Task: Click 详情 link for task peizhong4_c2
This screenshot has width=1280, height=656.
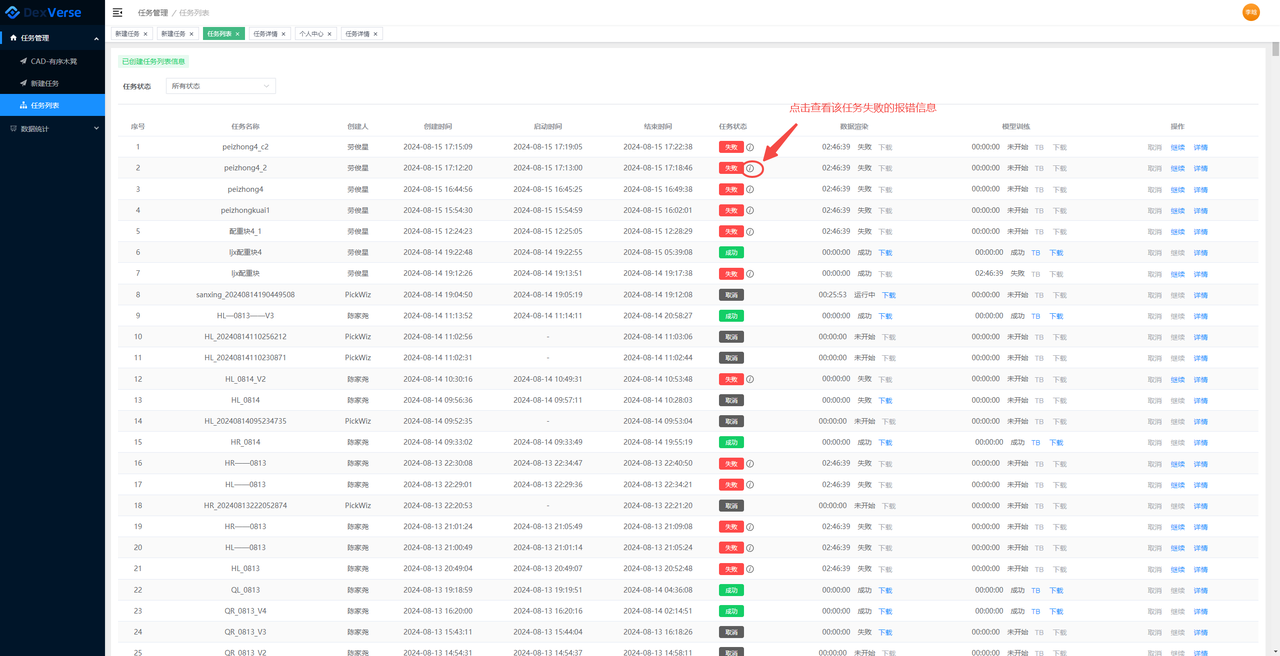Action: (1200, 147)
